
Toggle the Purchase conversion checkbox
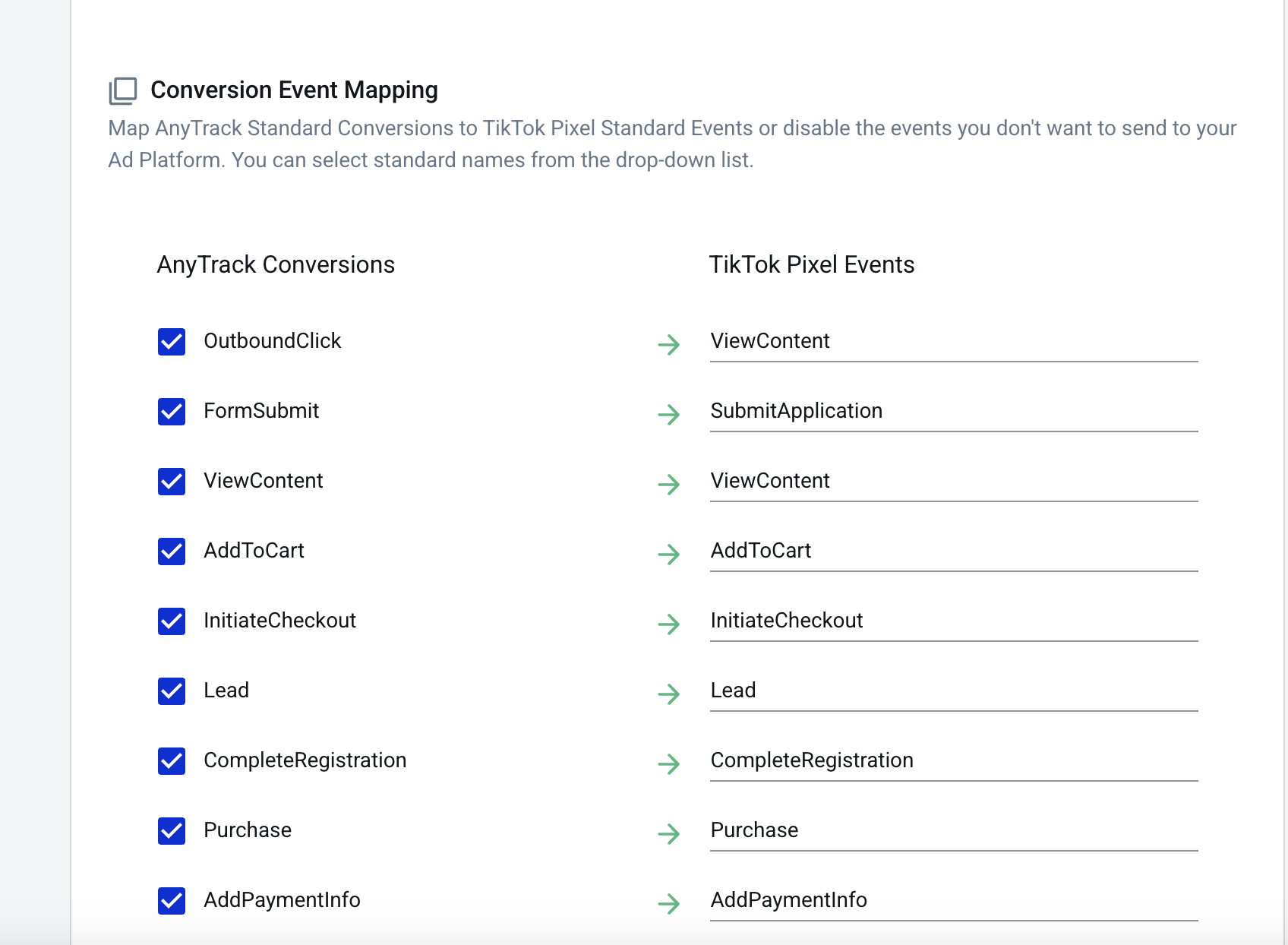tap(172, 831)
